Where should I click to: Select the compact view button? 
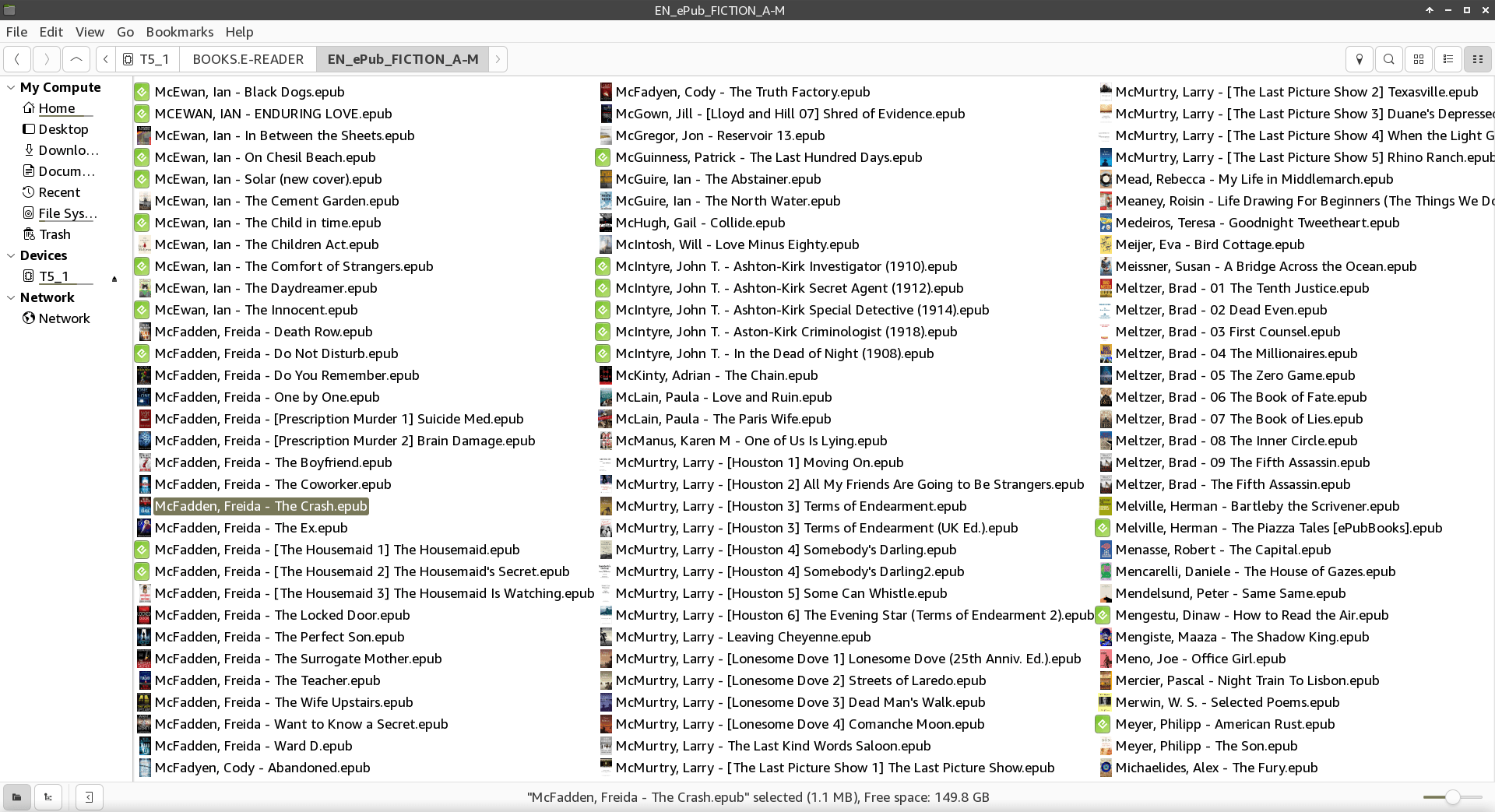point(1477,59)
